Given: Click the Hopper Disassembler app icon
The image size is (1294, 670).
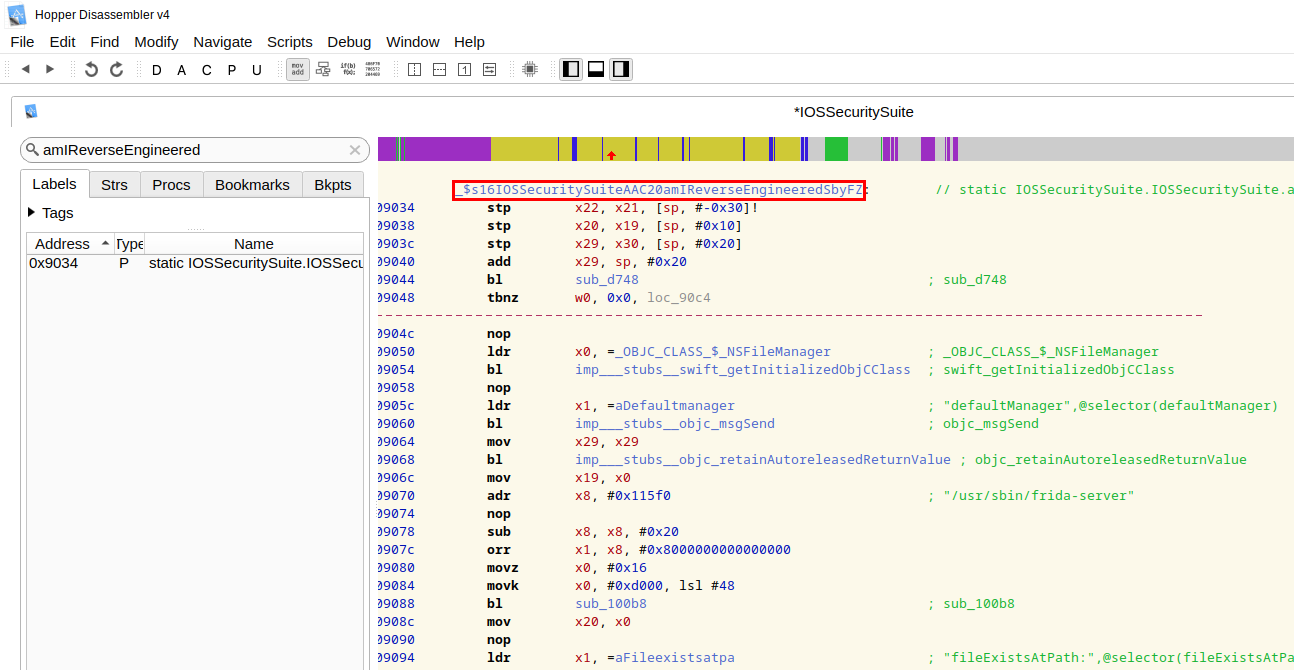Looking at the screenshot, I should tap(15, 14).
